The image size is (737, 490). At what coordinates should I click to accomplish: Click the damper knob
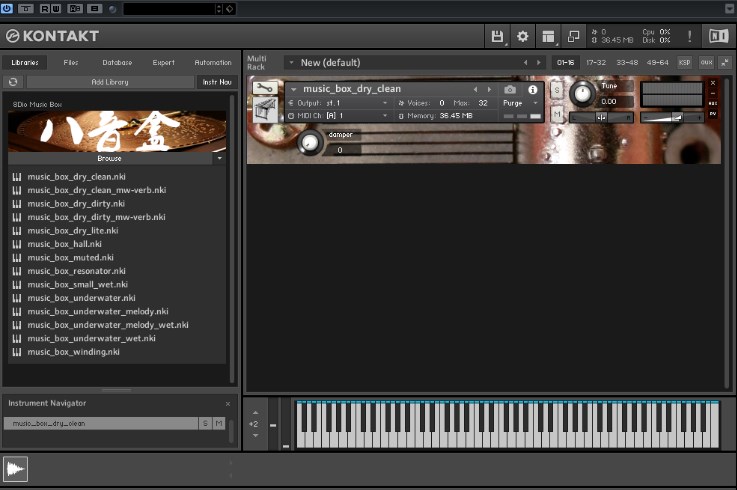[x=310, y=142]
